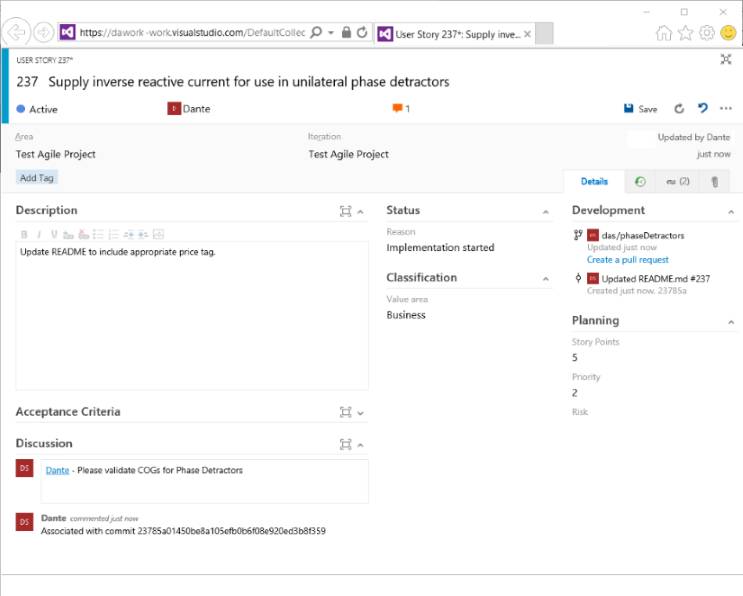Open the more actions ellipsis menu
The height and width of the screenshot is (596, 743).
click(725, 108)
